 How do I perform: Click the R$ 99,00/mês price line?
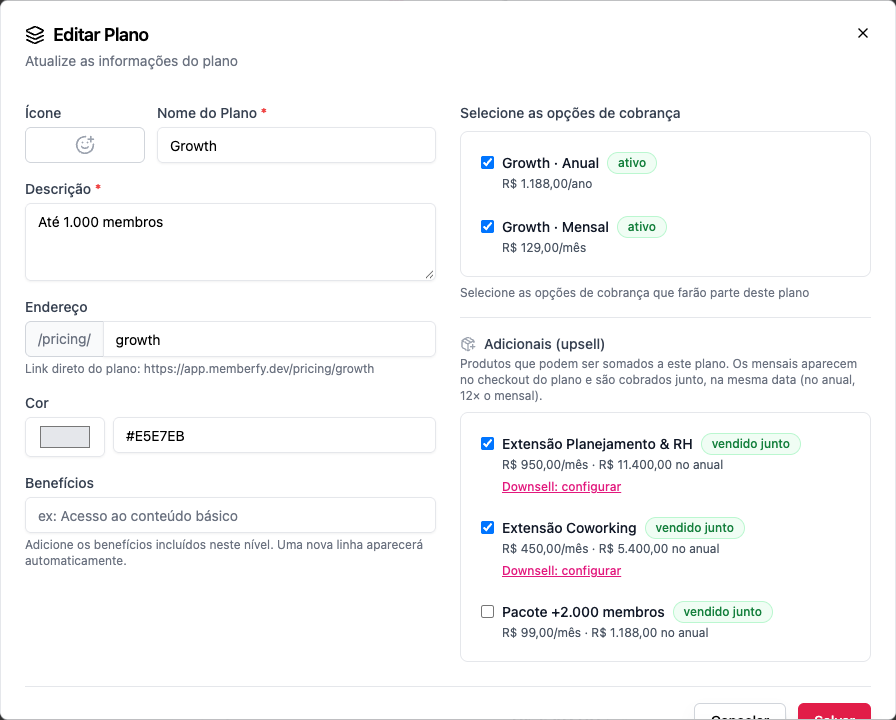click(605, 633)
